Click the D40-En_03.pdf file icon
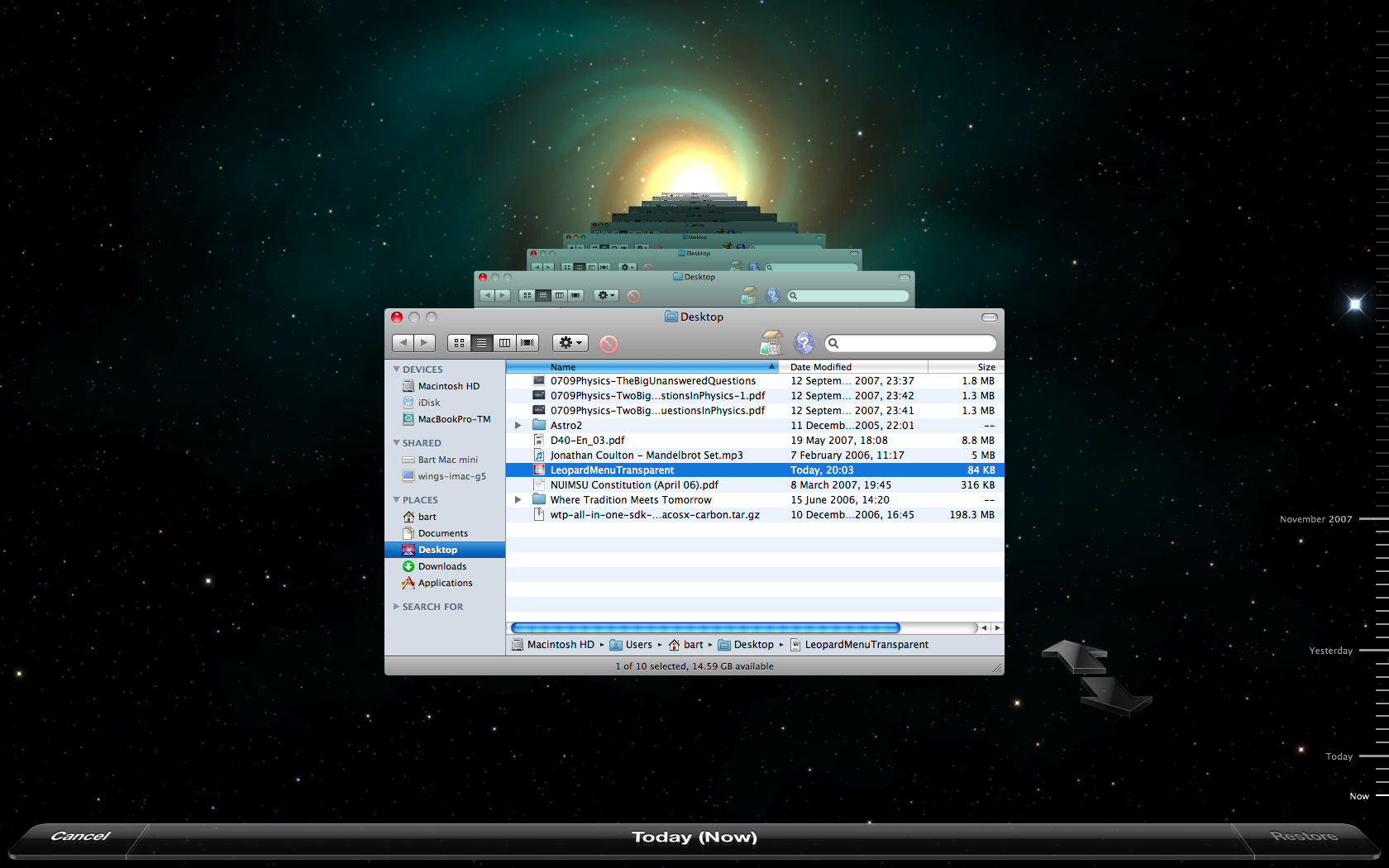Screen dimensions: 1389x868 coord(539,440)
